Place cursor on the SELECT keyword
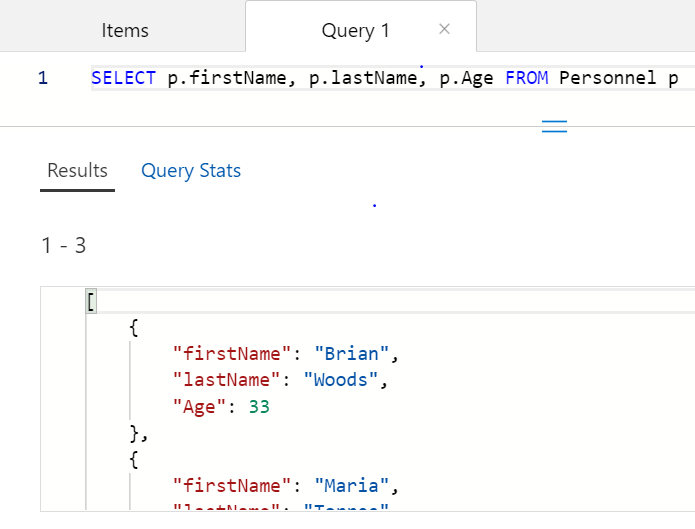Viewport: 695px width, 529px height. 119,78
